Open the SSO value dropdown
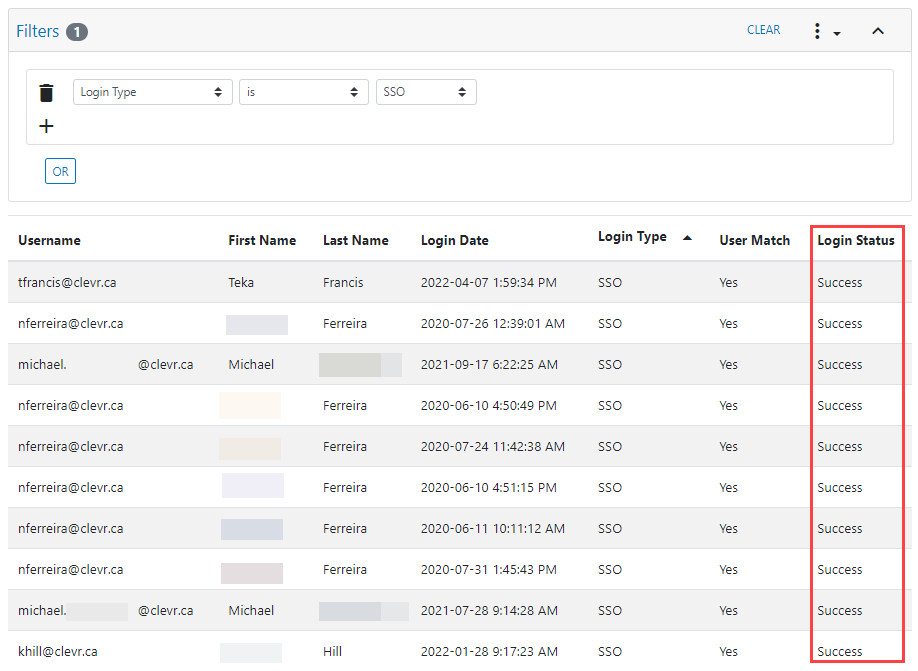 click(426, 92)
